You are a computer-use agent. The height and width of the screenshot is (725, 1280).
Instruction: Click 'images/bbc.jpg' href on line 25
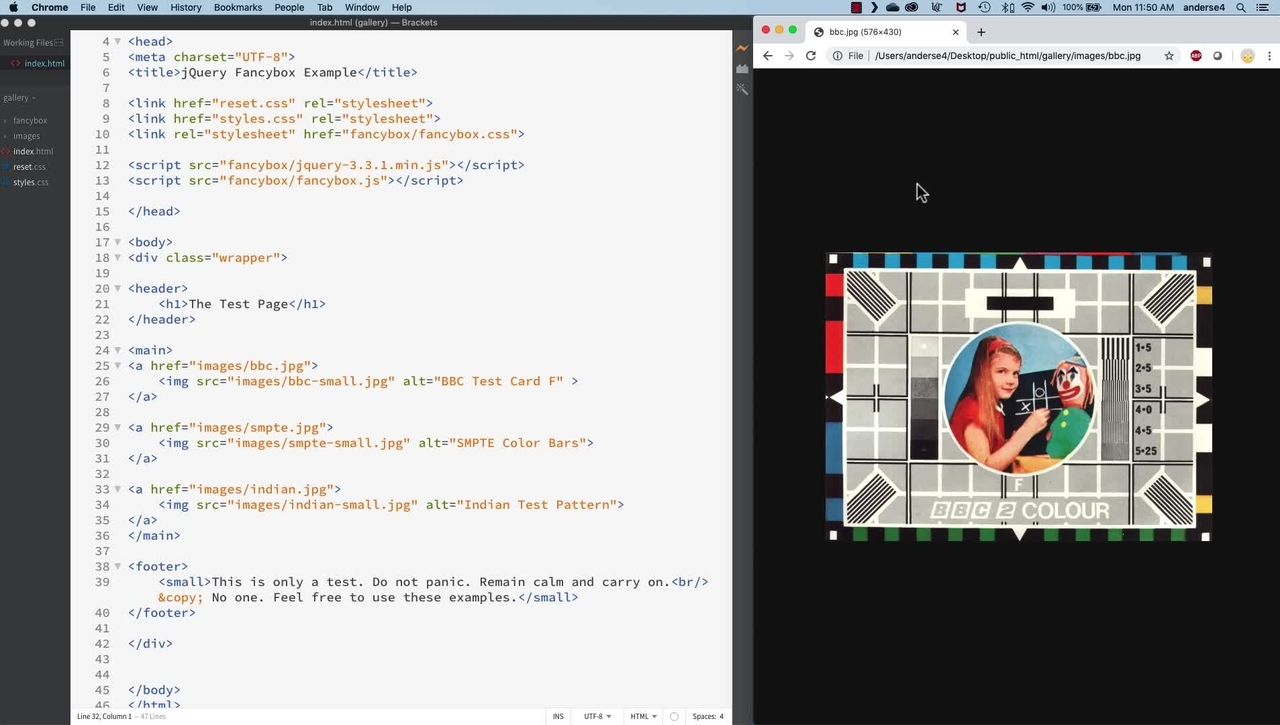pyautogui.click(x=253, y=366)
